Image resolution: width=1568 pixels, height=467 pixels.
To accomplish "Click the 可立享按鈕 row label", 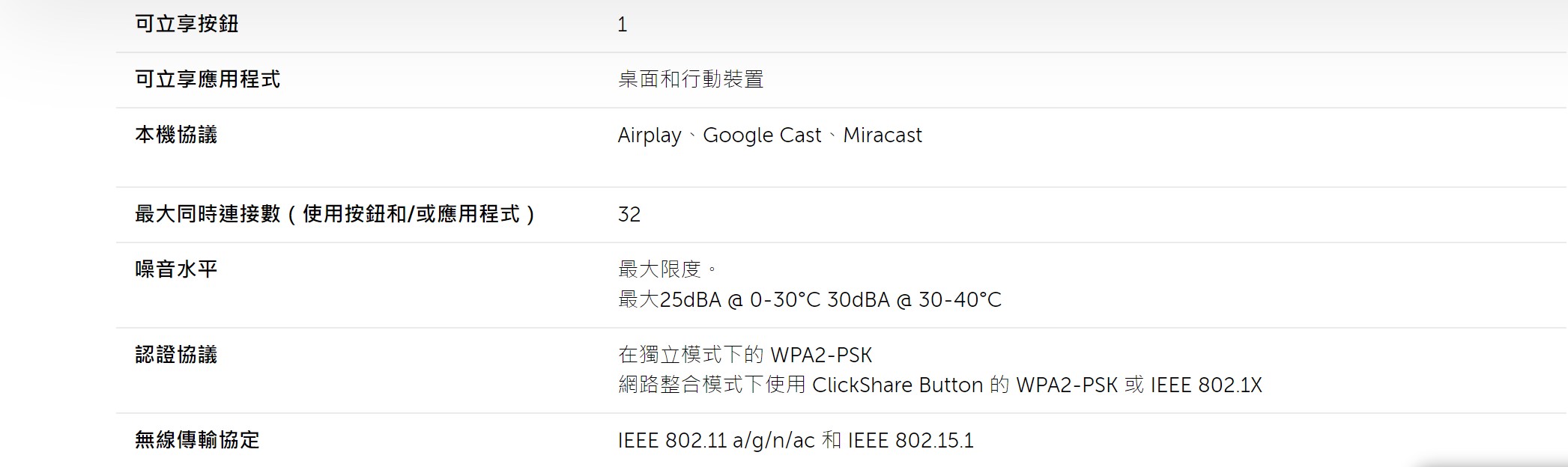I will tap(187, 24).
